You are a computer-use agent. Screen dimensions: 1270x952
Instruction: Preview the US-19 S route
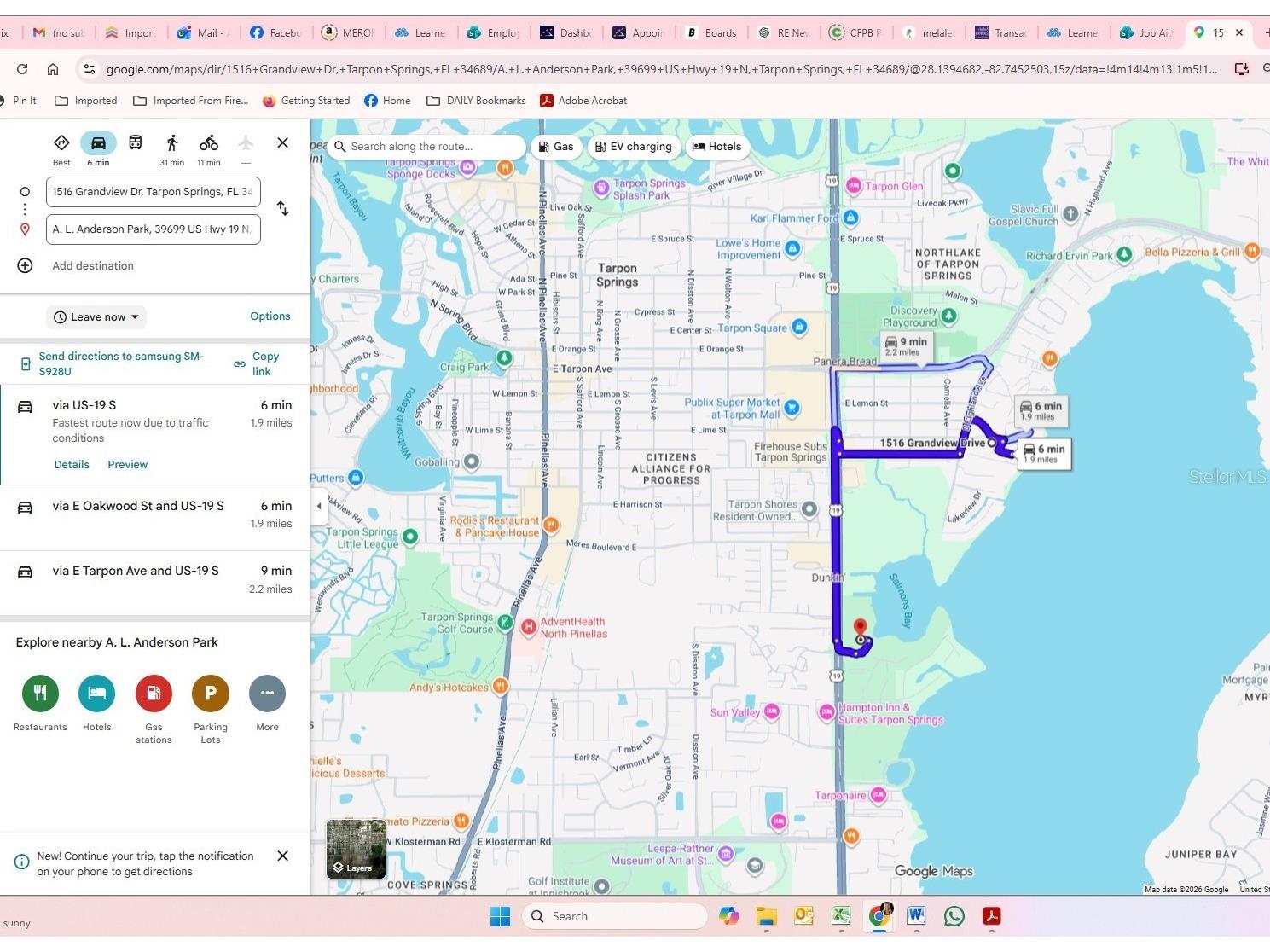pyautogui.click(x=128, y=465)
